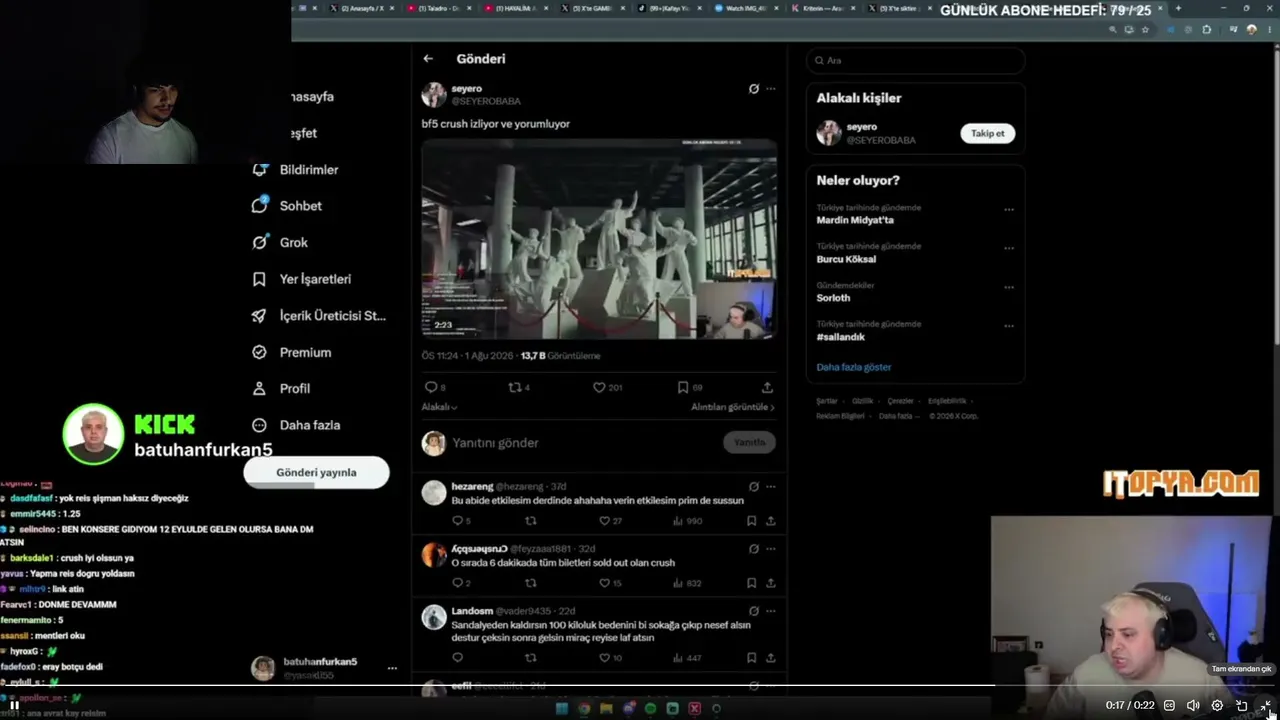The height and width of the screenshot is (720, 1280).
Task: Click the Daha fazla göster link
Action: [854, 367]
